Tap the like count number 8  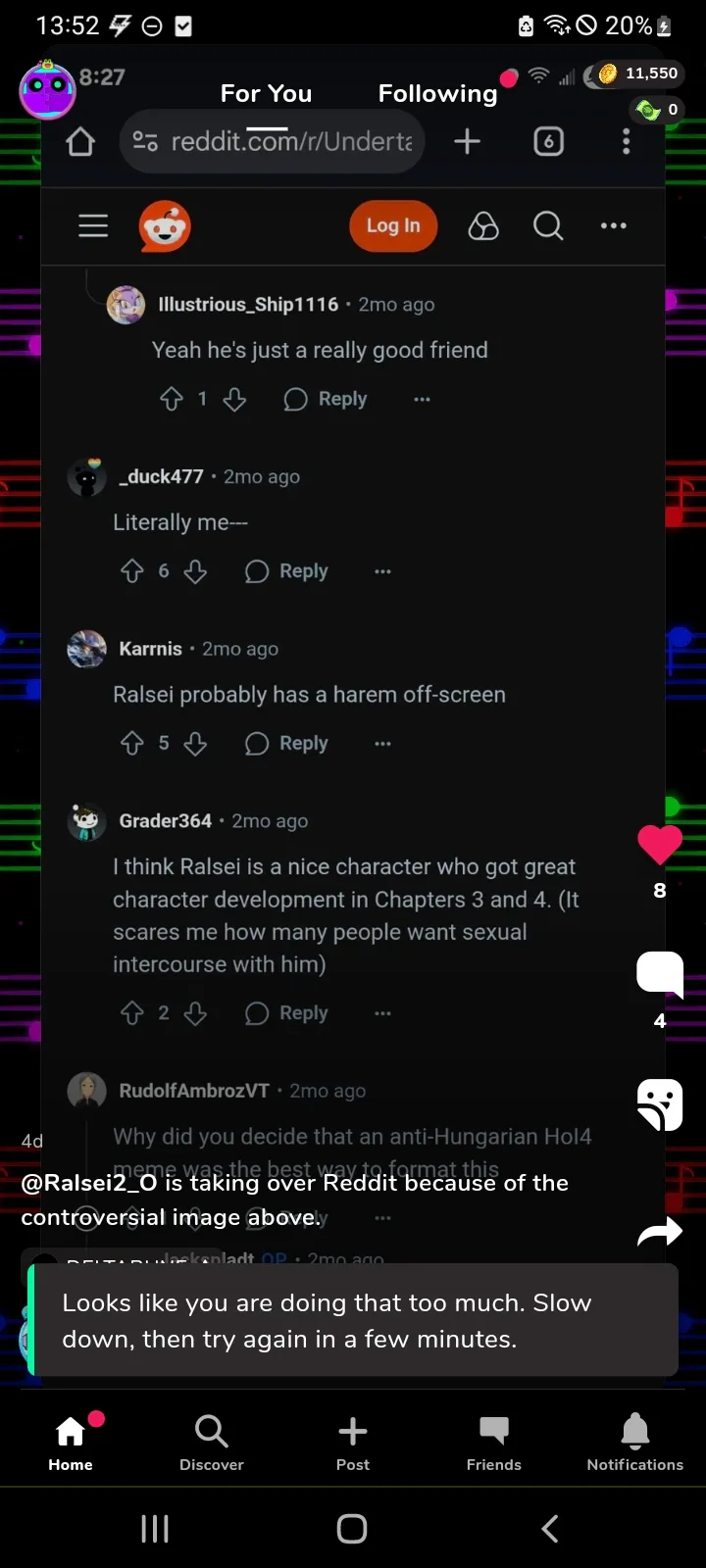tap(660, 890)
